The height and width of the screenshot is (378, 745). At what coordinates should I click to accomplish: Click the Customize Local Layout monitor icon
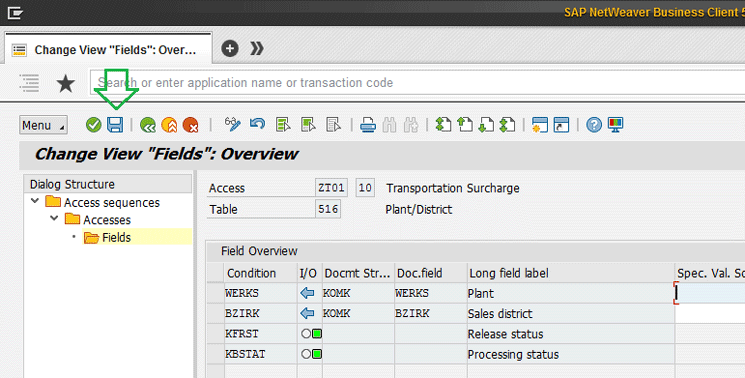pos(615,125)
